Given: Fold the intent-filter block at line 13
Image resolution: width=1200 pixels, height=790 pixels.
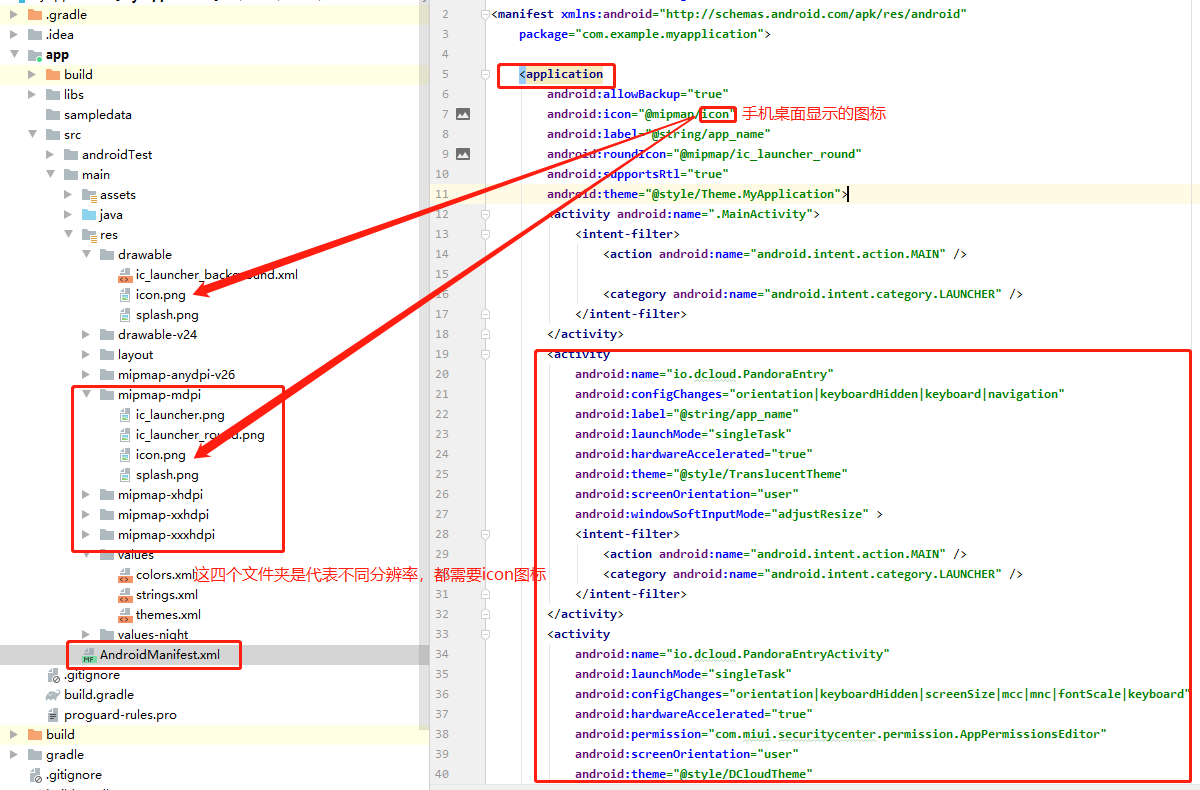Looking at the screenshot, I should pos(485,234).
